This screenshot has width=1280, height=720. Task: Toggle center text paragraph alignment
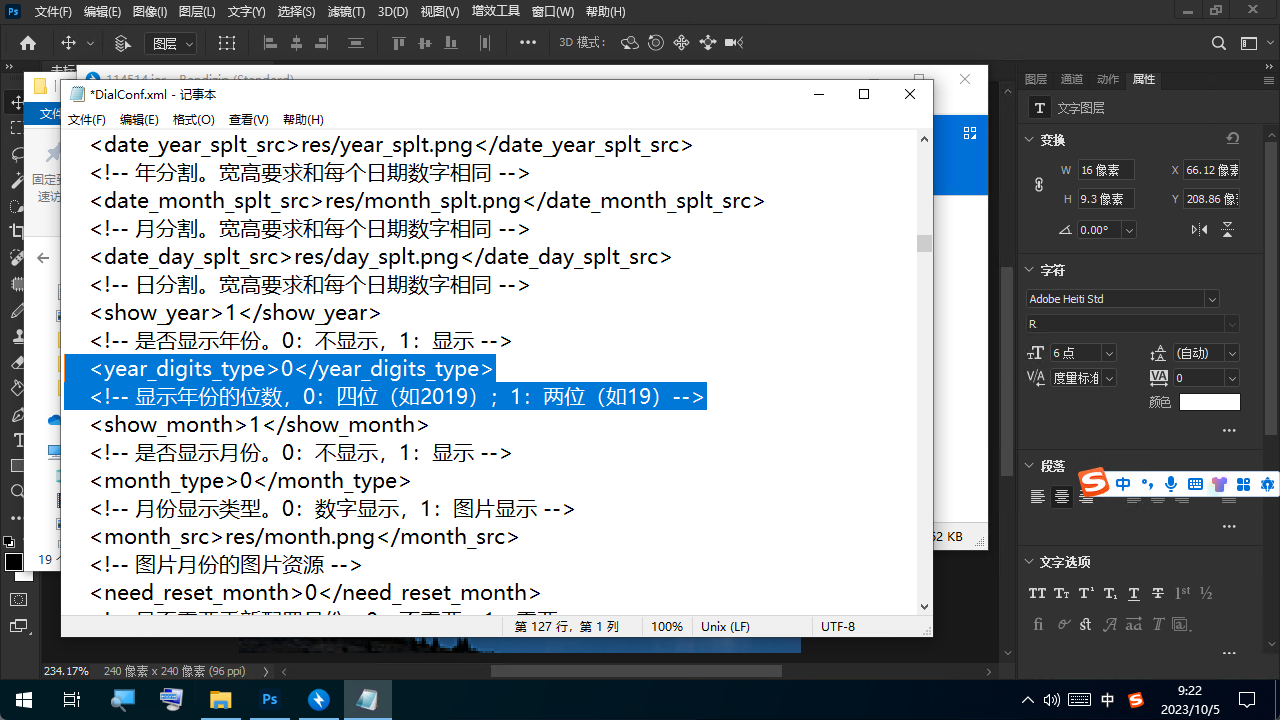(1062, 497)
